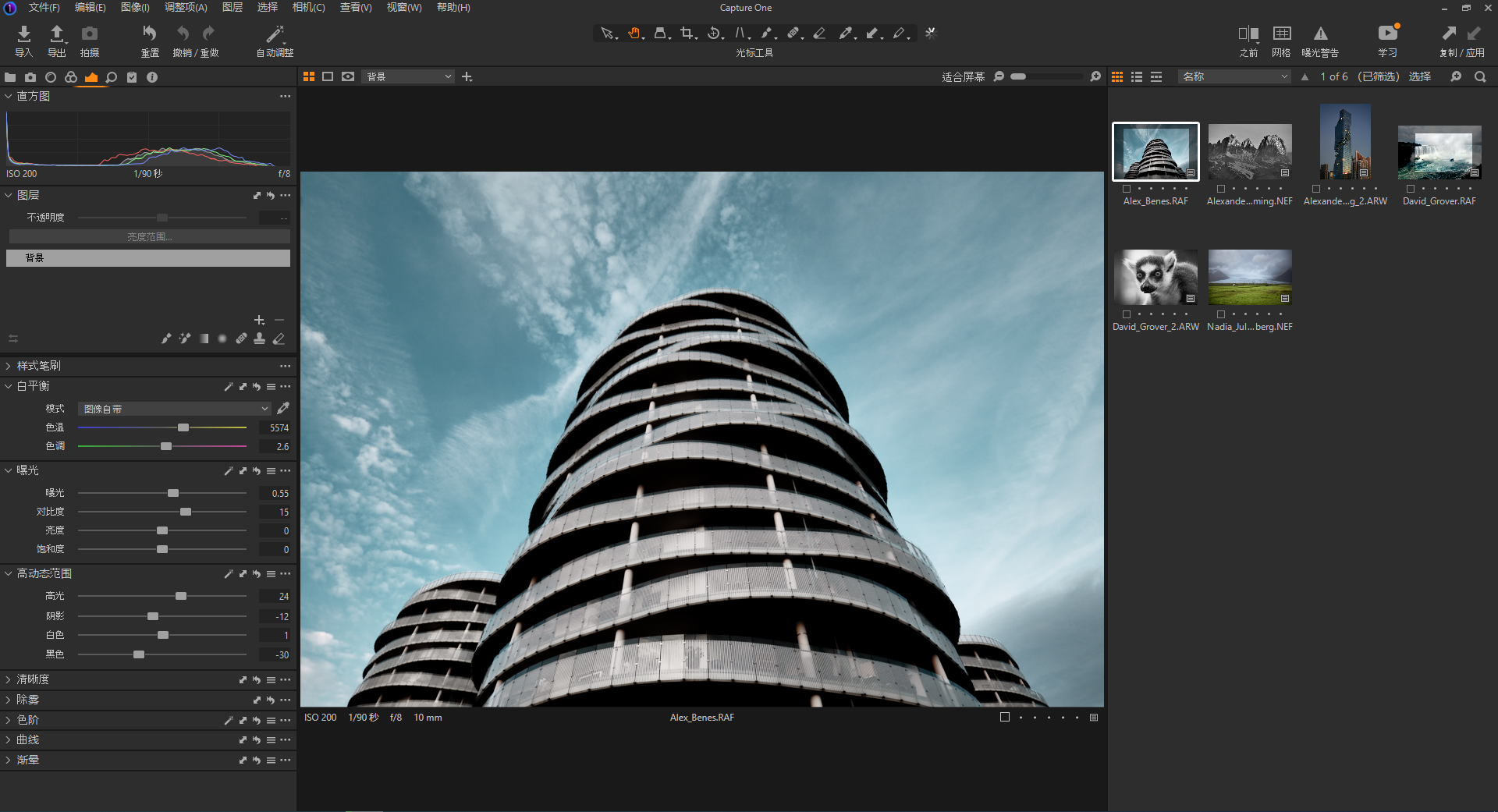Run 自动调整 magic wand tool
The image size is (1498, 812).
coord(275,34)
